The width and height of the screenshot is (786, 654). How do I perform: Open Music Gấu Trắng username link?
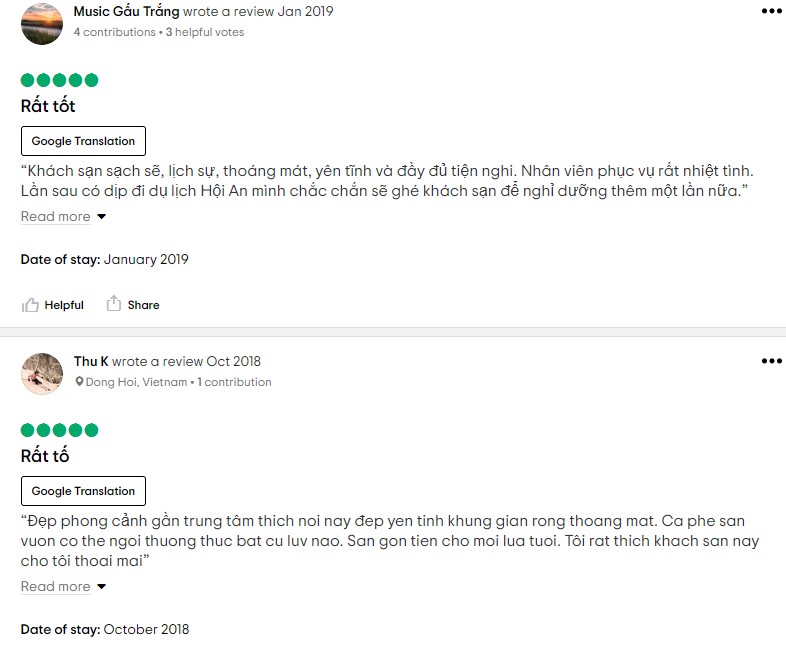point(126,12)
